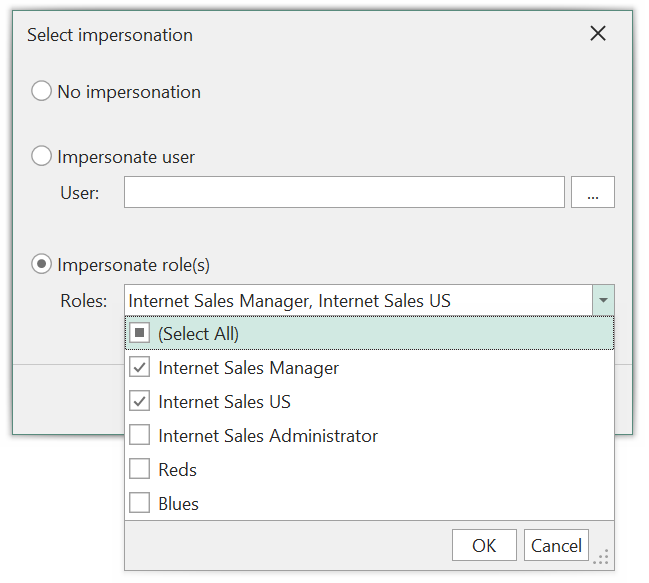
Task: Uncheck Internet Sales Manager role
Action: (139, 367)
